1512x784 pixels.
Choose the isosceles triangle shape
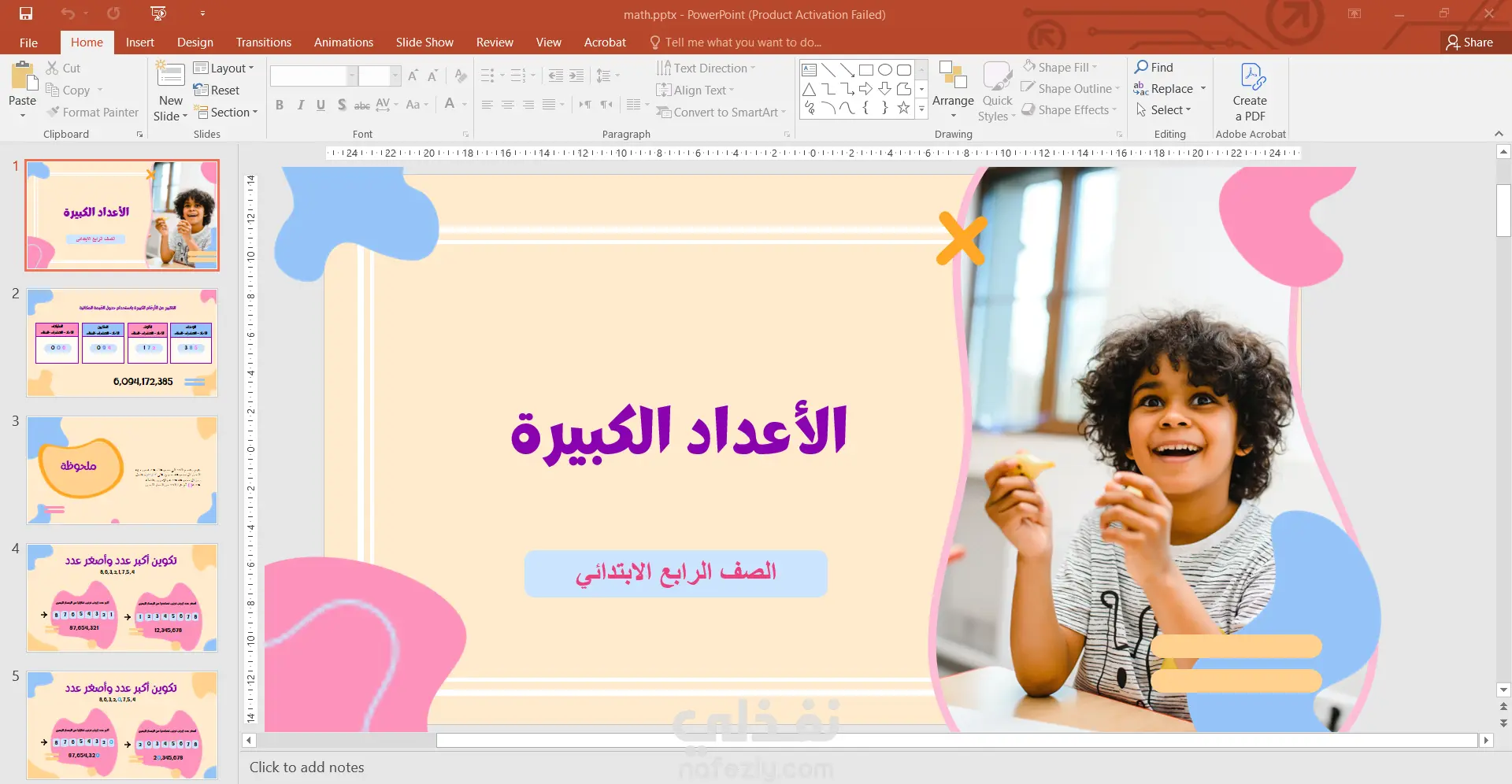coord(809,89)
